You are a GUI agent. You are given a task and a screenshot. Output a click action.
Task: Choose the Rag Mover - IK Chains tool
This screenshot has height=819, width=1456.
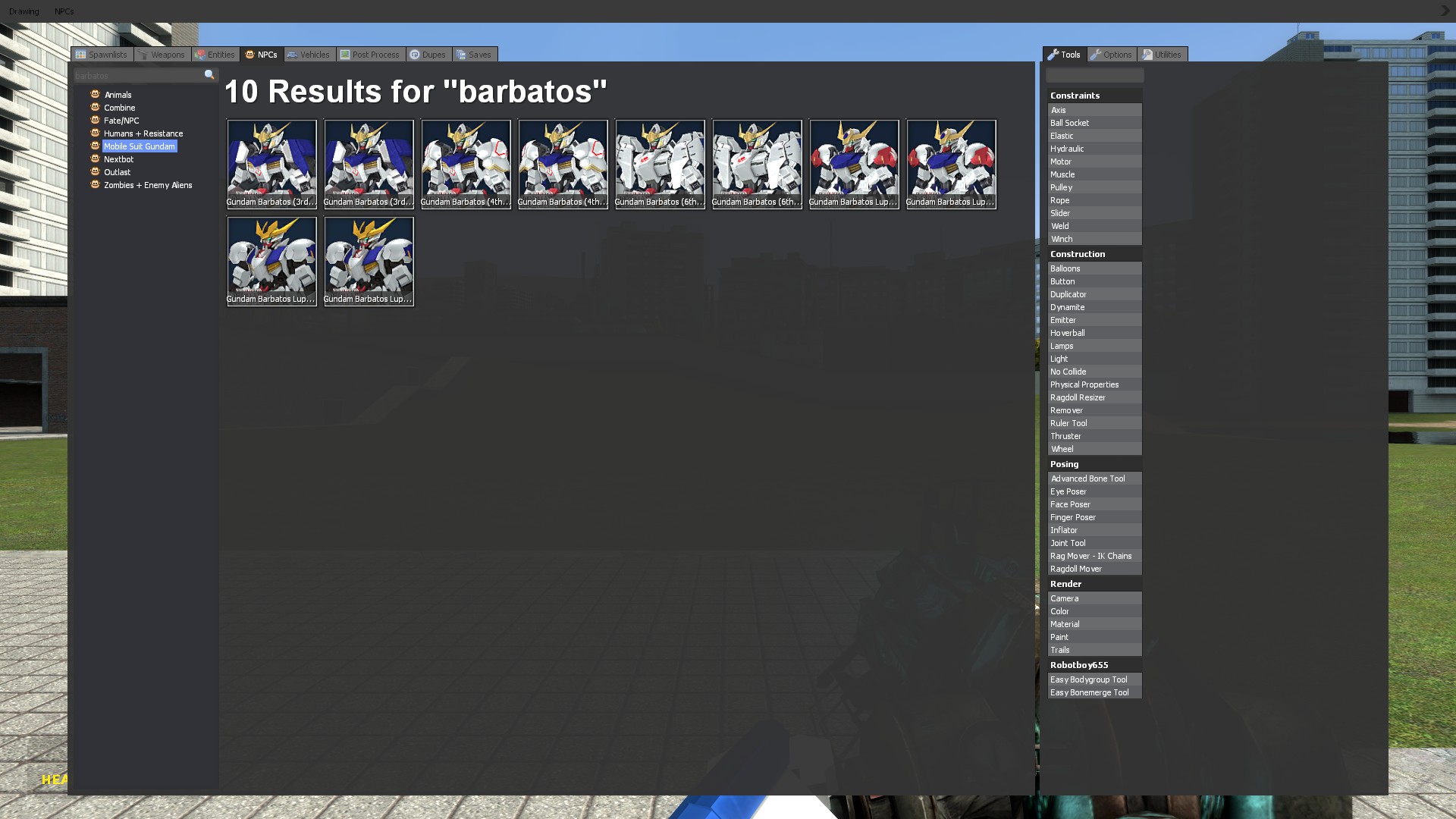[x=1095, y=556]
